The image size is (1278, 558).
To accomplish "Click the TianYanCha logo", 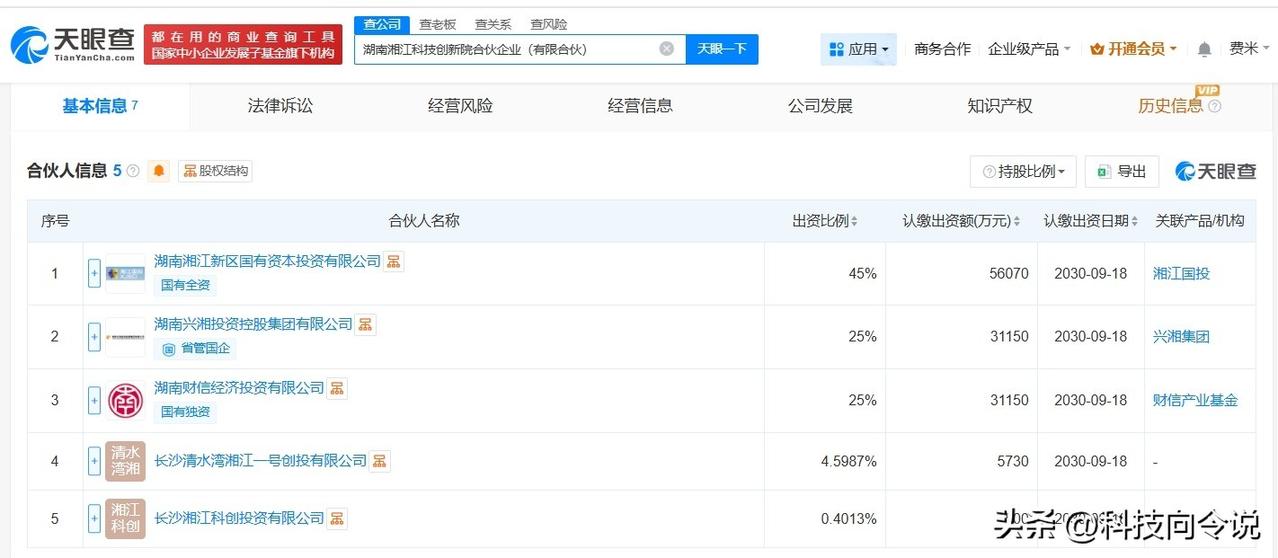I will [72, 44].
